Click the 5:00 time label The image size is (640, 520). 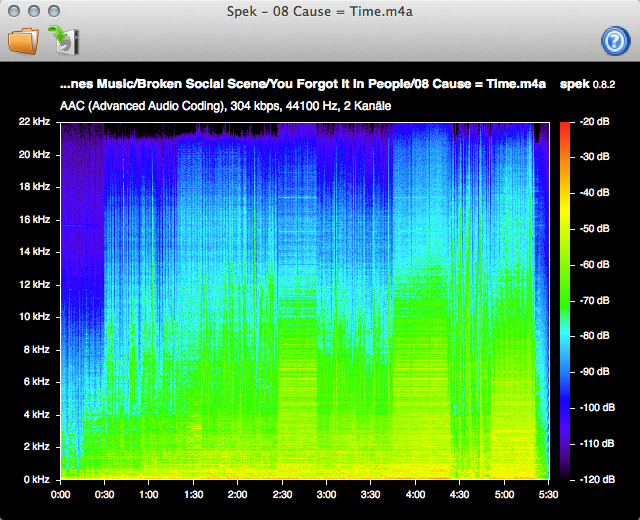[x=504, y=495]
